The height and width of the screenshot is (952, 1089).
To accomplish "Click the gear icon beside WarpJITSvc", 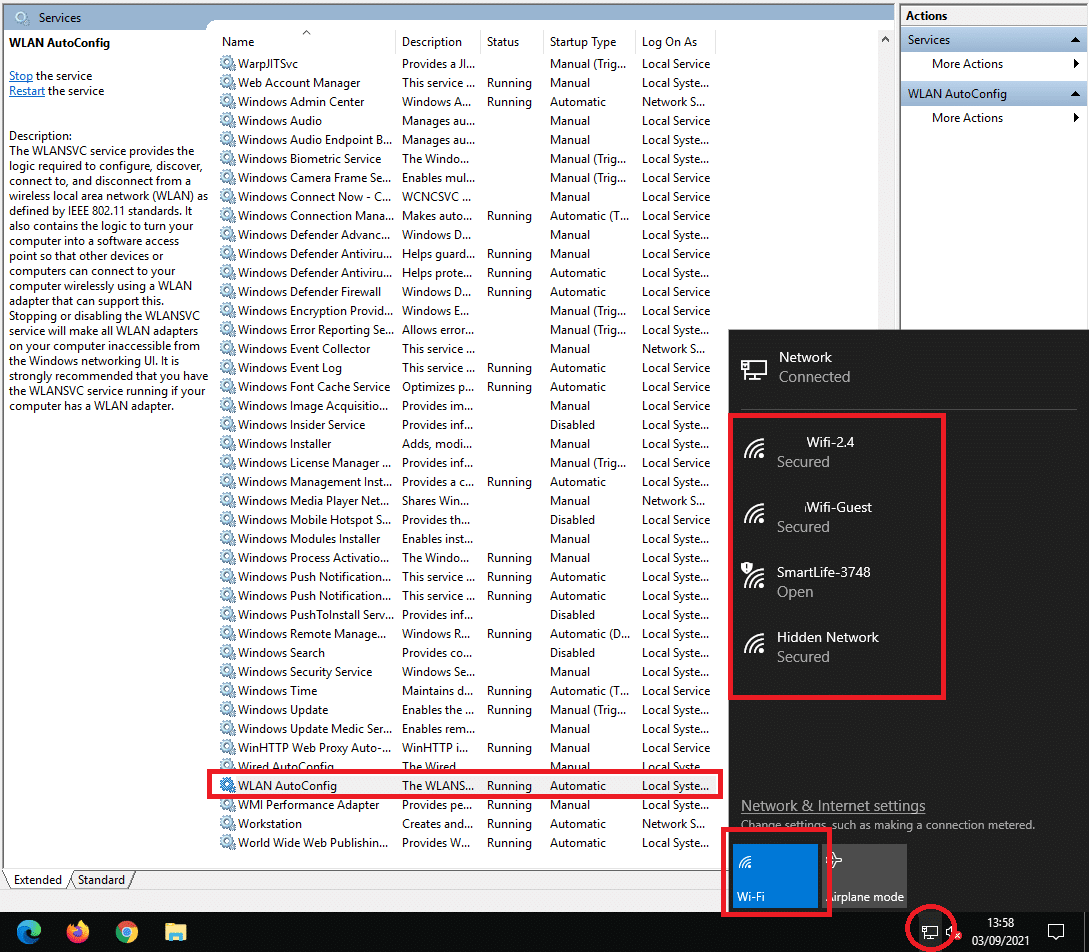I will point(228,63).
